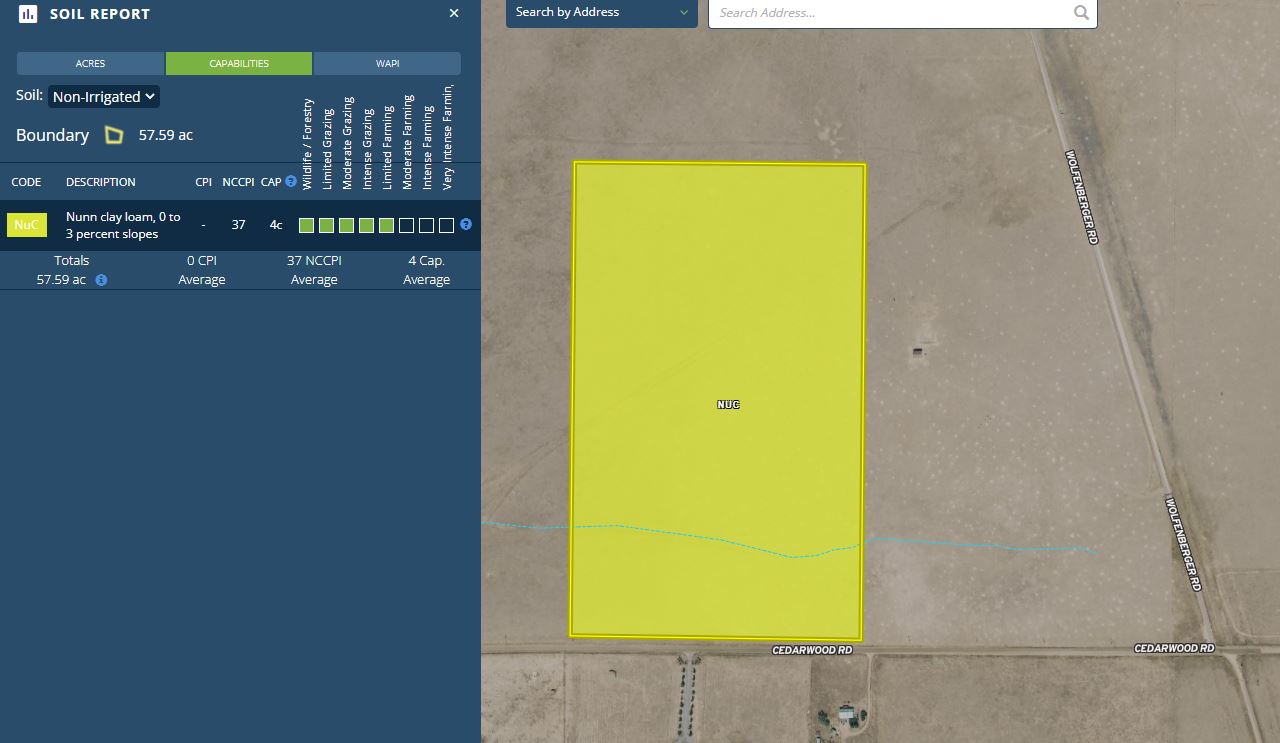Screen dimensions: 1280x743
Task: Click the Very Intense Farming capability box
Action: point(447,226)
